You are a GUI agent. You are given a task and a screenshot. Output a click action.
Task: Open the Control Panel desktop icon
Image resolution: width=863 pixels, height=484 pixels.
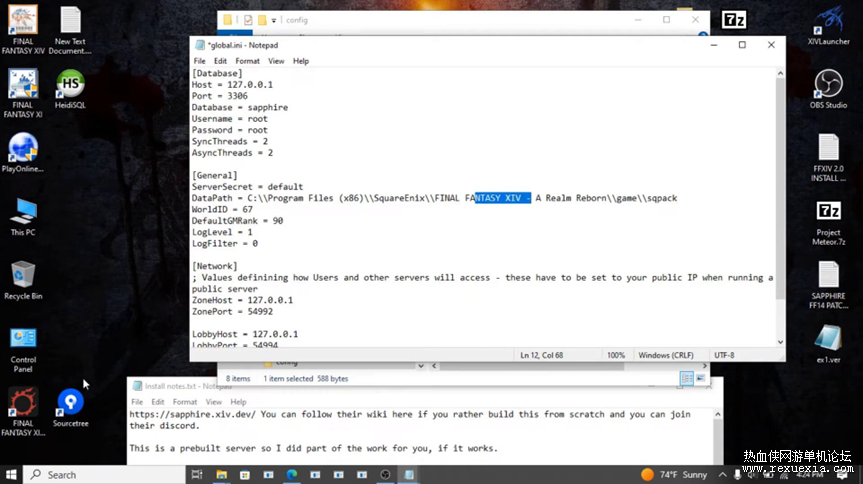pyautogui.click(x=23, y=349)
